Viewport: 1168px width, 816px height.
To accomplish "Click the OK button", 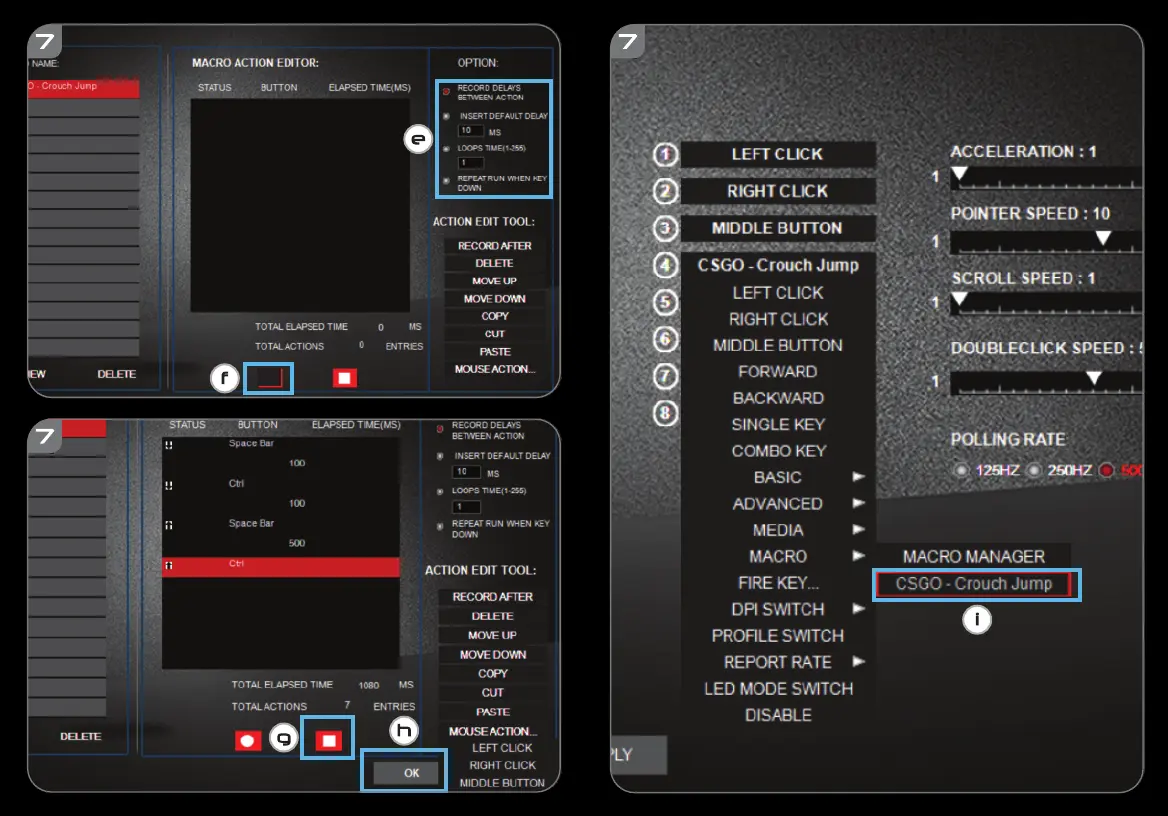I will tap(411, 773).
